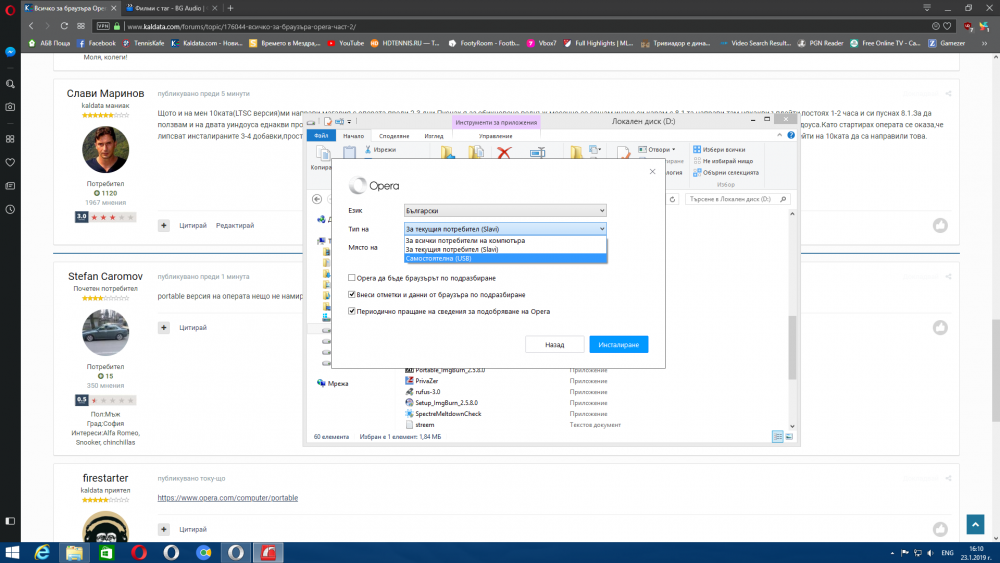The height and width of the screenshot is (563, 1000).
Task: Uncheck import bookmarks and data checkbox
Action: 351,295
